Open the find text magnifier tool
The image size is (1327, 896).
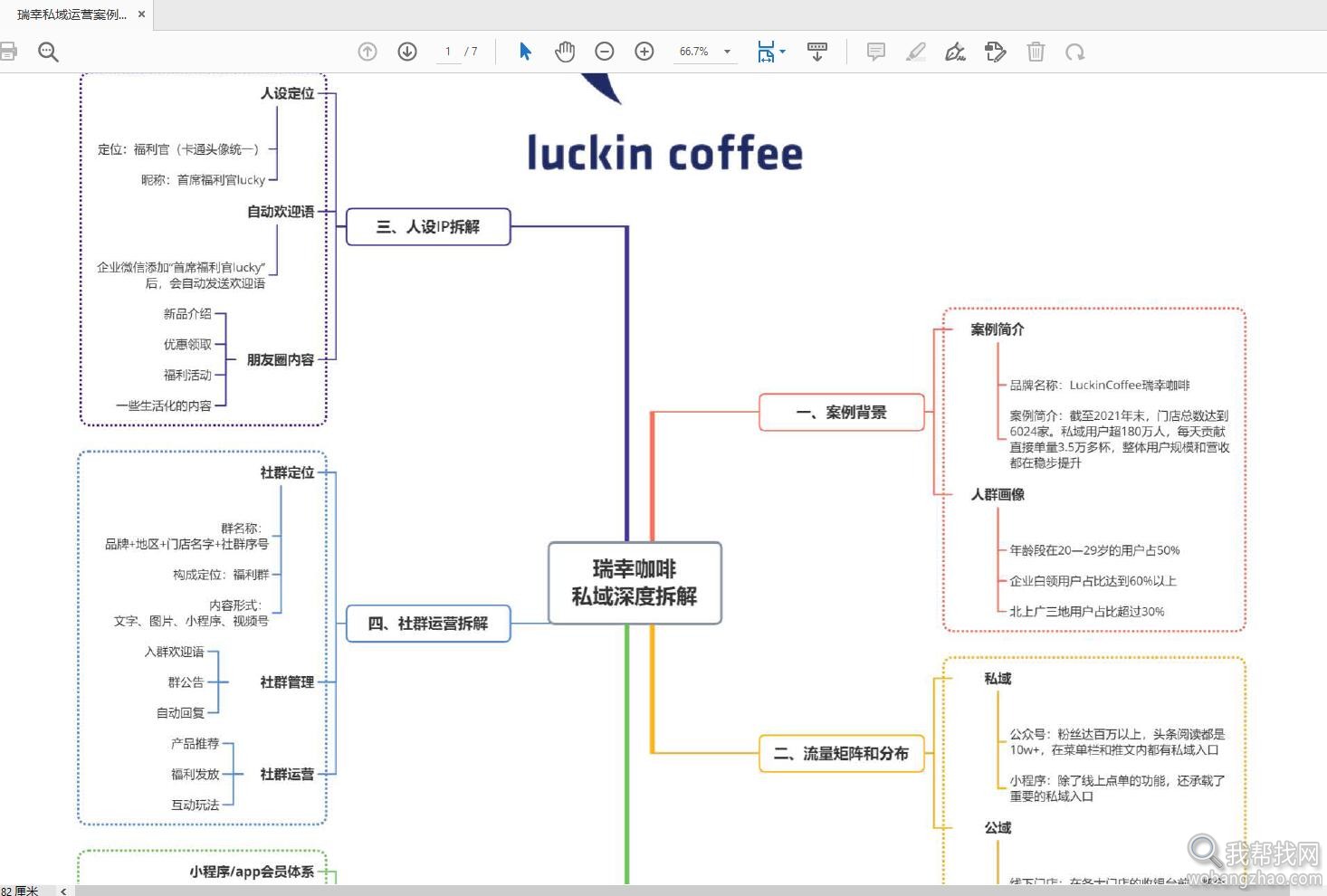pyautogui.click(x=48, y=52)
